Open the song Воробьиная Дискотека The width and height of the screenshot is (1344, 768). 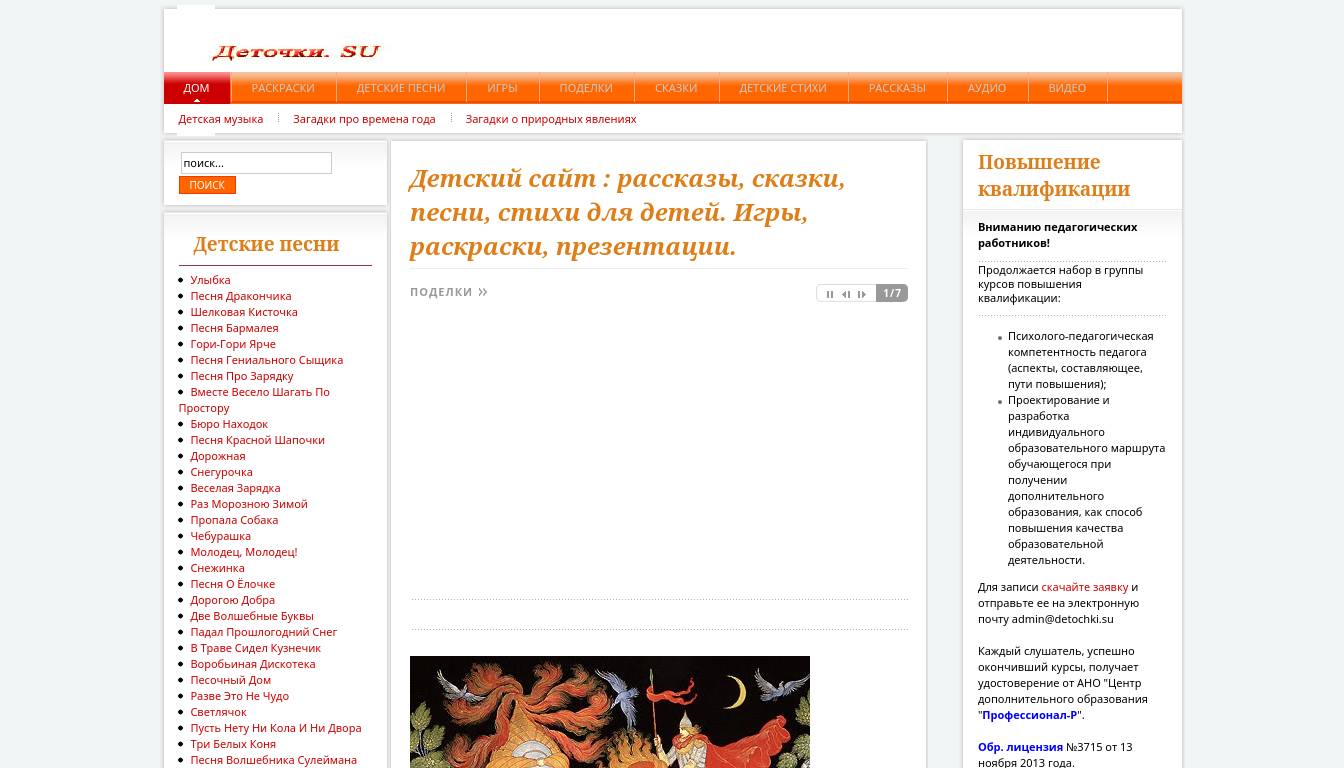[253, 664]
